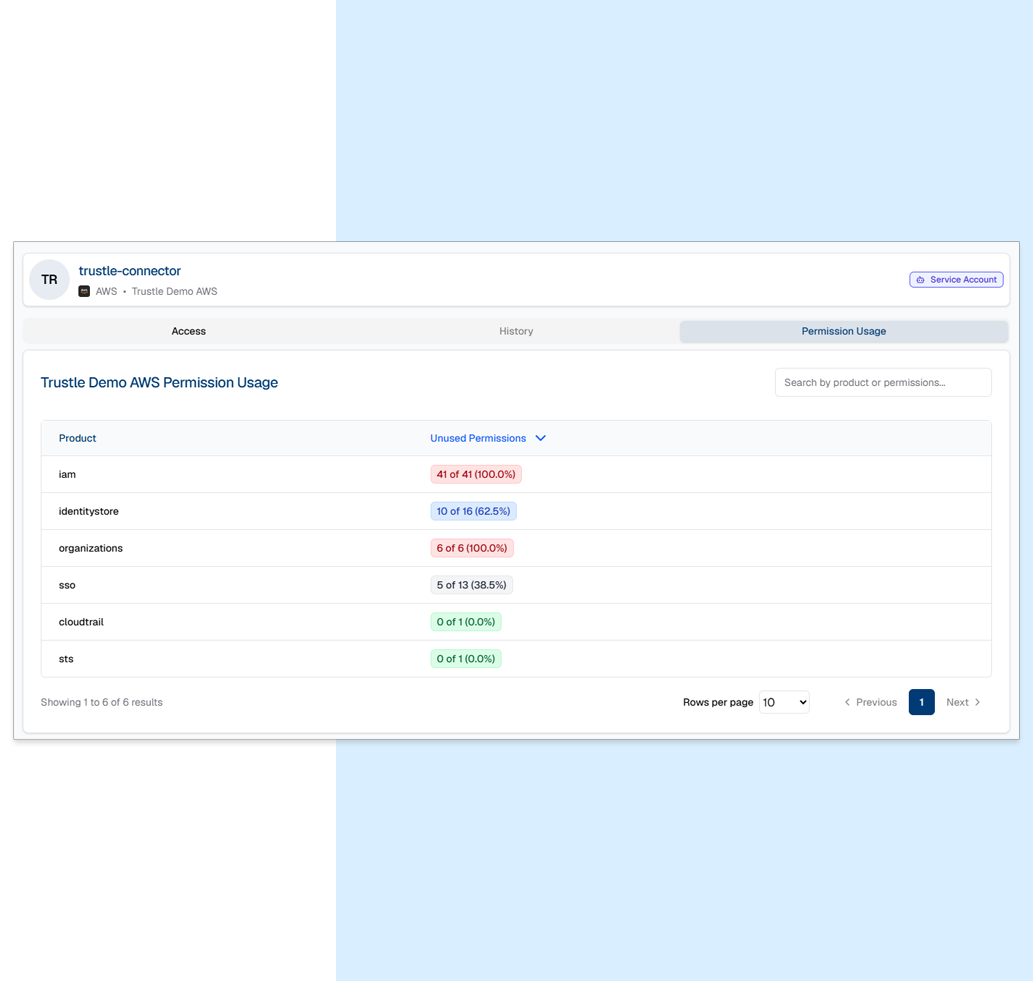Click the Service Account badge
Screen dimensions: 1033x981
[x=956, y=279]
